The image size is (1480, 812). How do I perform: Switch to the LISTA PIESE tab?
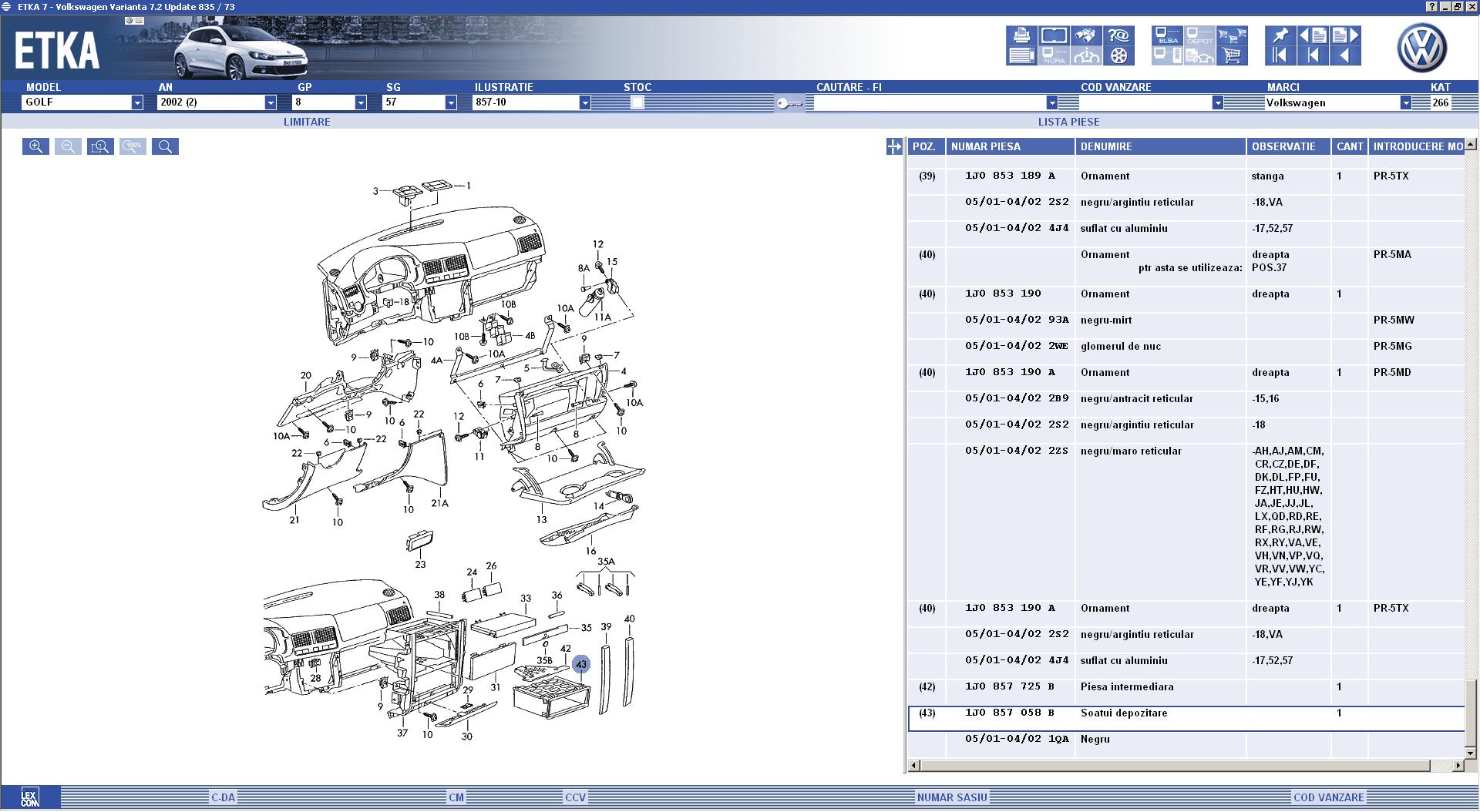point(1068,122)
